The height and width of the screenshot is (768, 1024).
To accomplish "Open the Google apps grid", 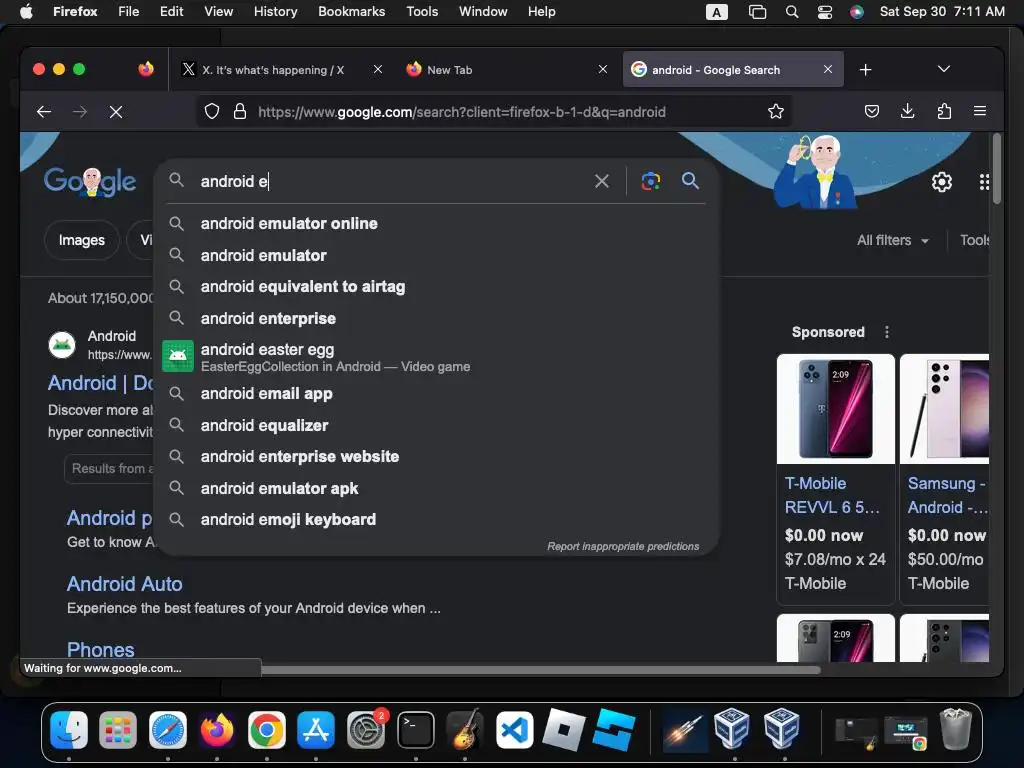I will [x=984, y=182].
